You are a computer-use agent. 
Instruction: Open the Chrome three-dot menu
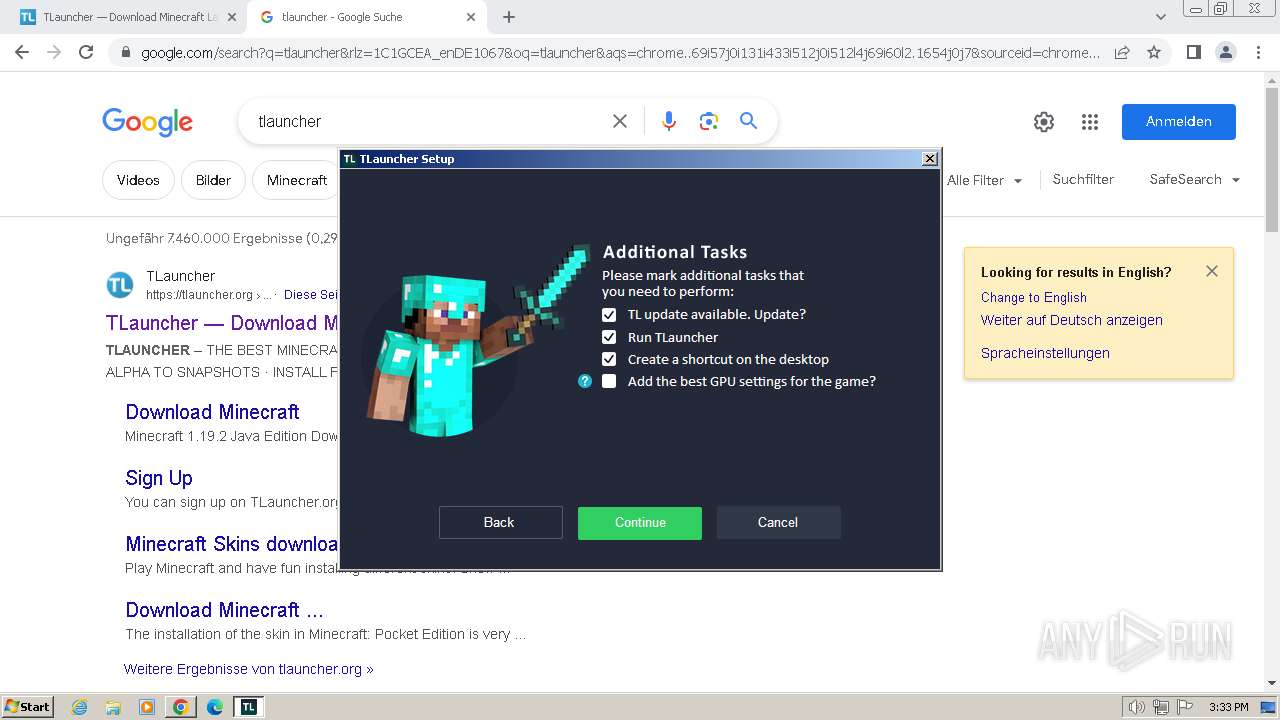(x=1258, y=52)
